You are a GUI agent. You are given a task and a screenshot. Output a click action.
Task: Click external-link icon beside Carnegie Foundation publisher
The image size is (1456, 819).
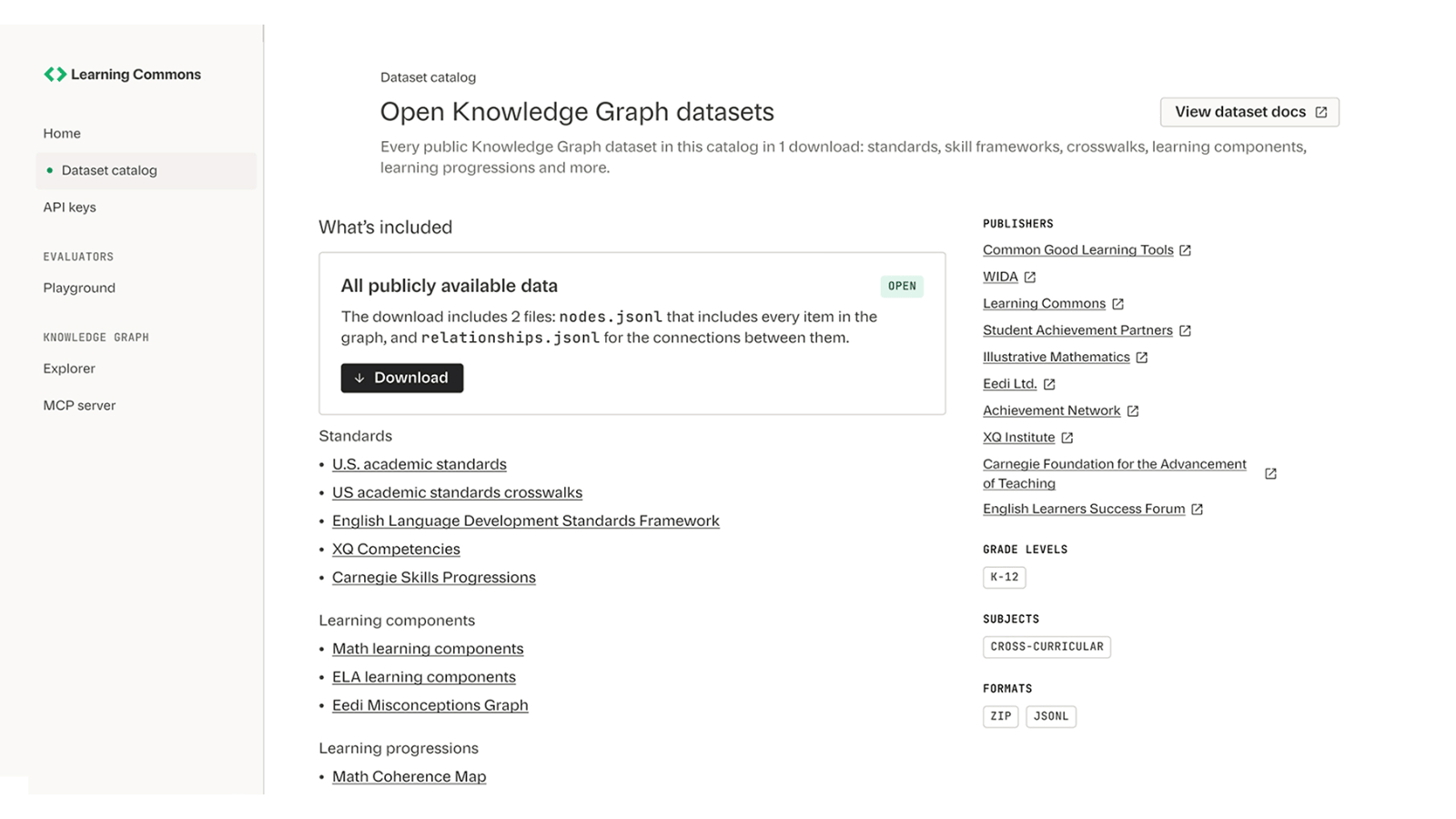[1270, 473]
